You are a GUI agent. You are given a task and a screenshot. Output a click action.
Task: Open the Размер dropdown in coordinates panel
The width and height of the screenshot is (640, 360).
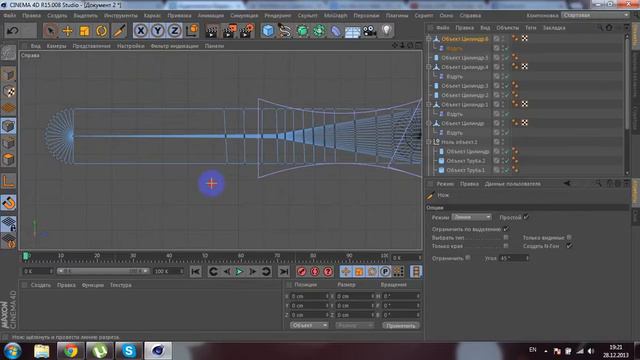pyautogui.click(x=354, y=325)
